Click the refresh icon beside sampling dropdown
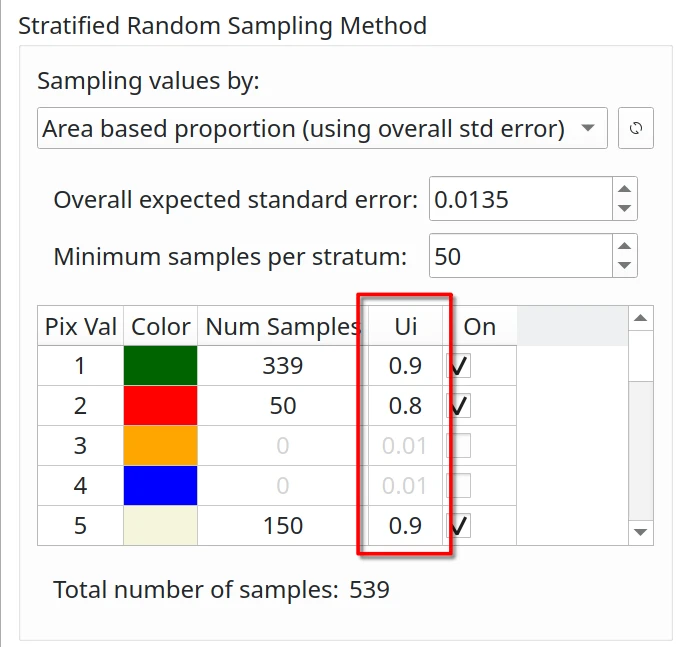The height and width of the screenshot is (647, 682). [636, 128]
